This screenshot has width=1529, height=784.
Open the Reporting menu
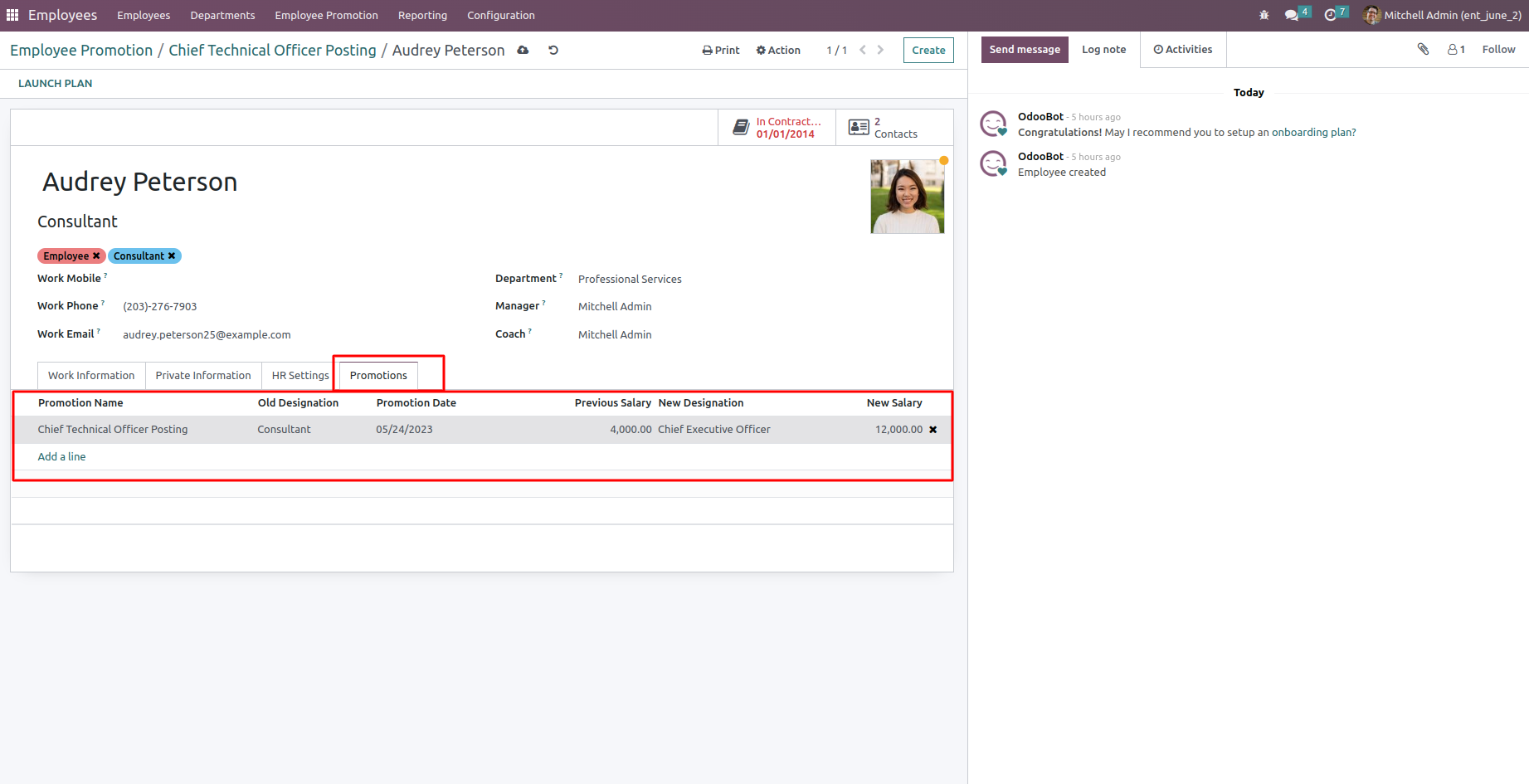tap(422, 15)
